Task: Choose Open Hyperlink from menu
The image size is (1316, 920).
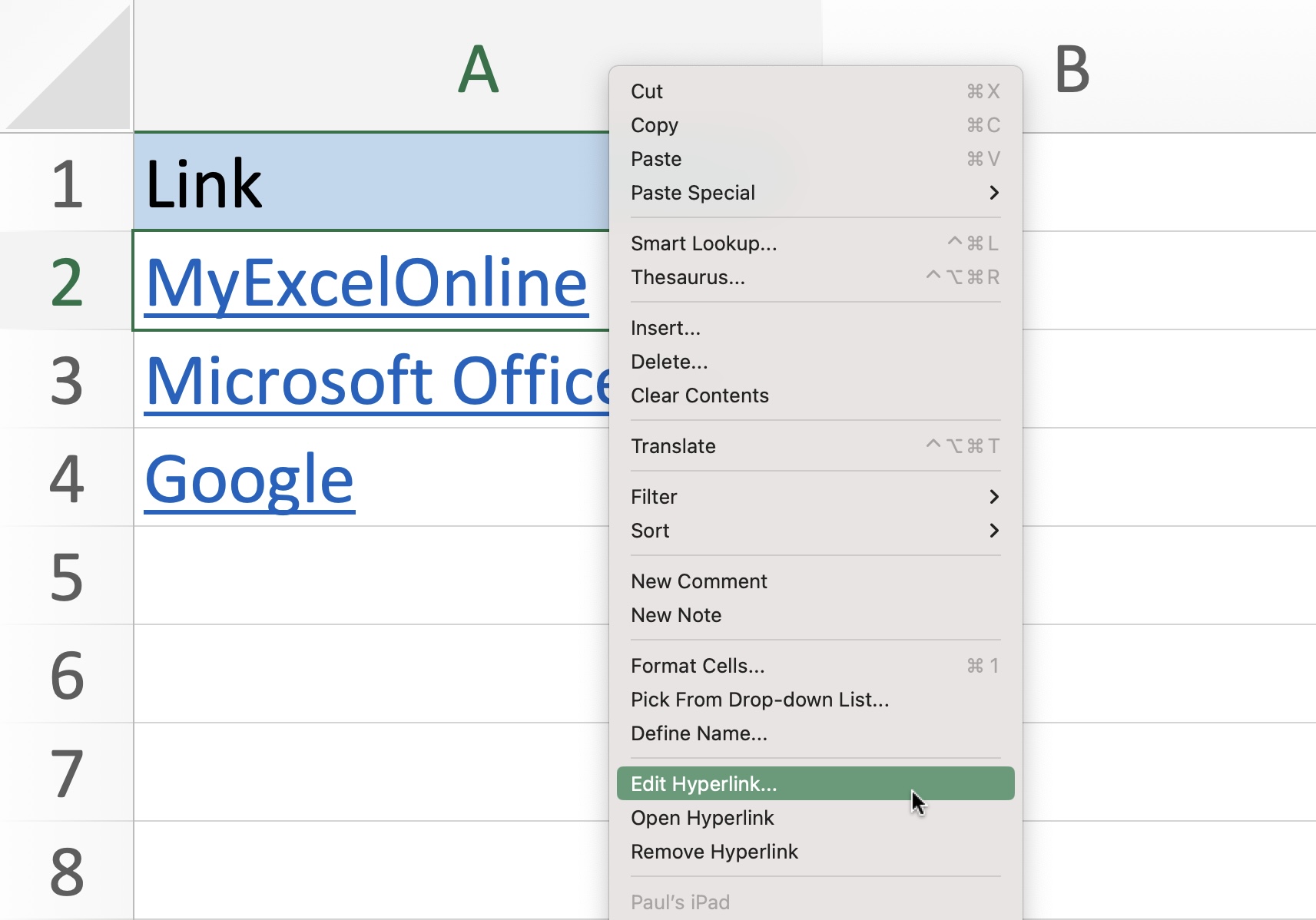Action: [815, 818]
